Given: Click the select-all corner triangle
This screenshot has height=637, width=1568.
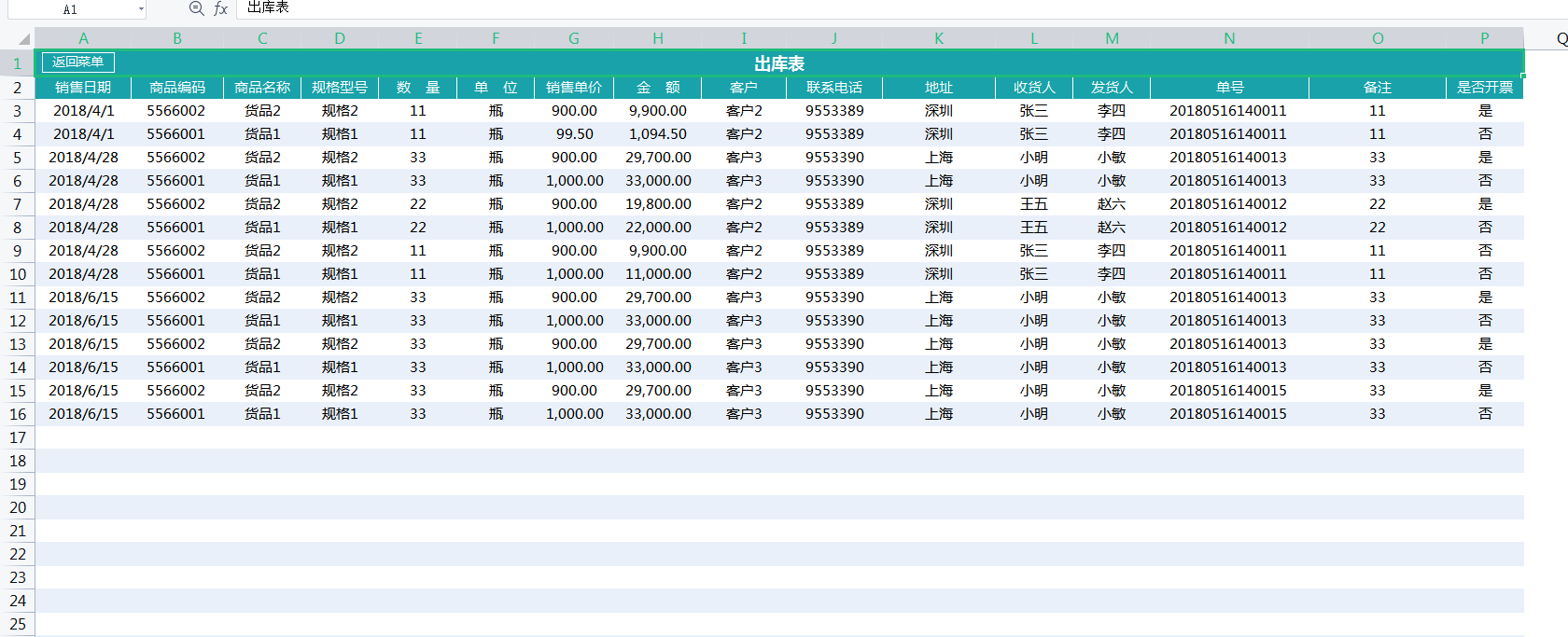Looking at the screenshot, I should point(22,38).
